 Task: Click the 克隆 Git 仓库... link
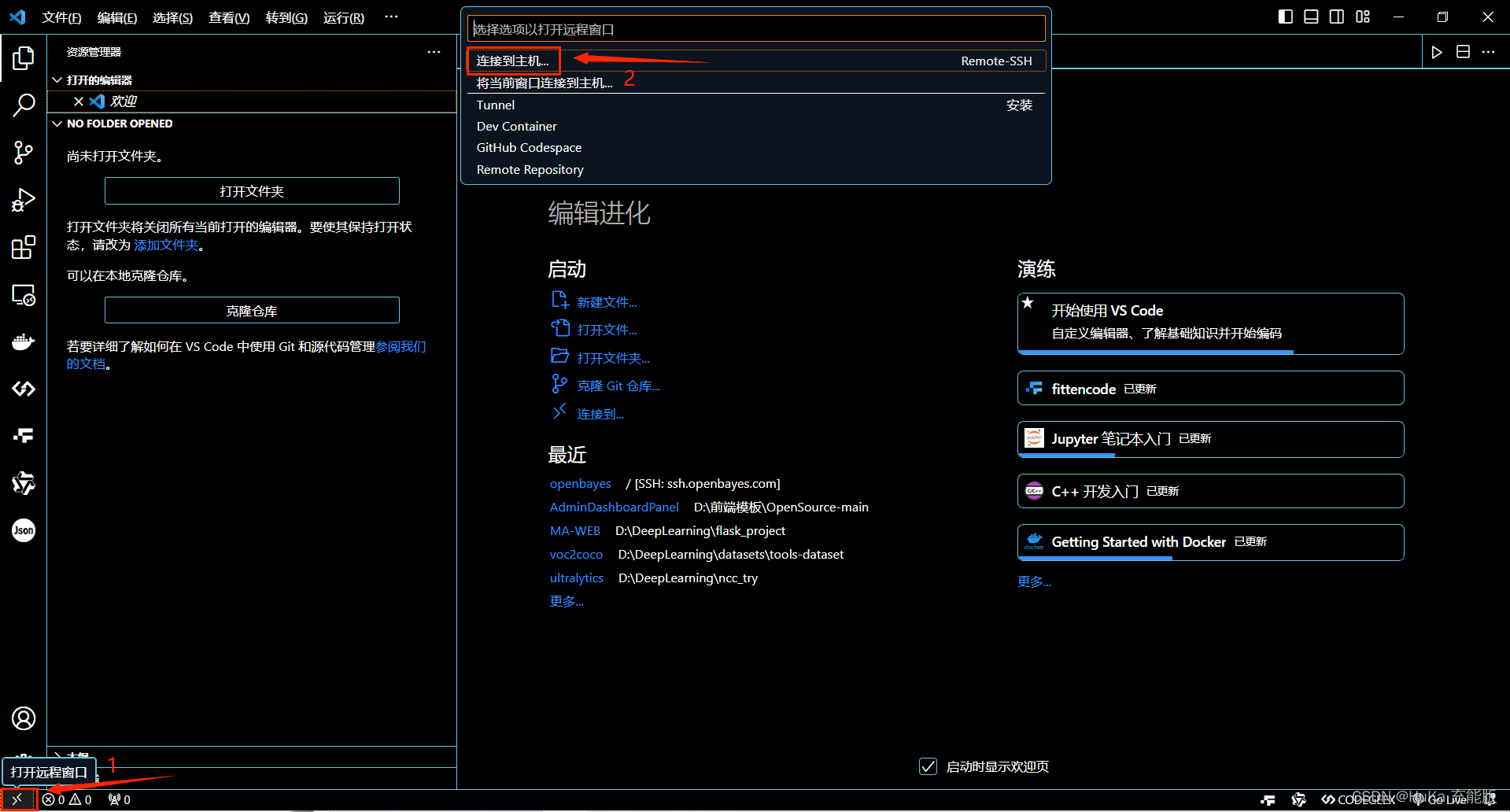click(x=618, y=386)
